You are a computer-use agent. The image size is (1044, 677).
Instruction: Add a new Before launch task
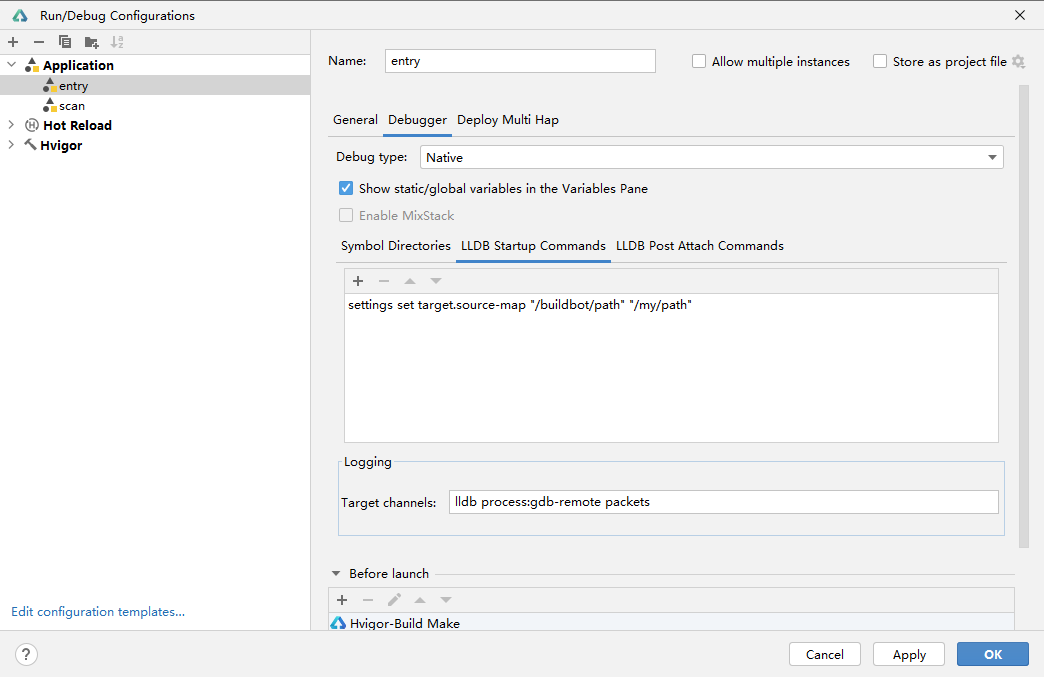[342, 600]
